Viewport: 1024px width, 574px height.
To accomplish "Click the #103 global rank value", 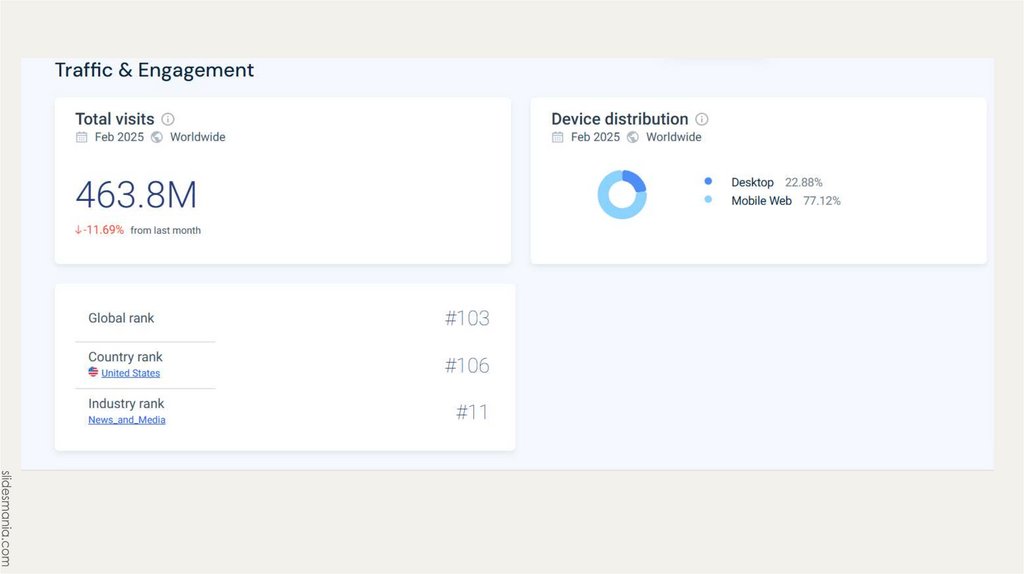I will tap(467, 319).
